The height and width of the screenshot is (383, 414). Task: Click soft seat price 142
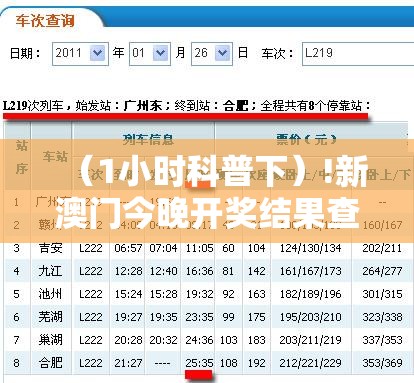click(256, 271)
